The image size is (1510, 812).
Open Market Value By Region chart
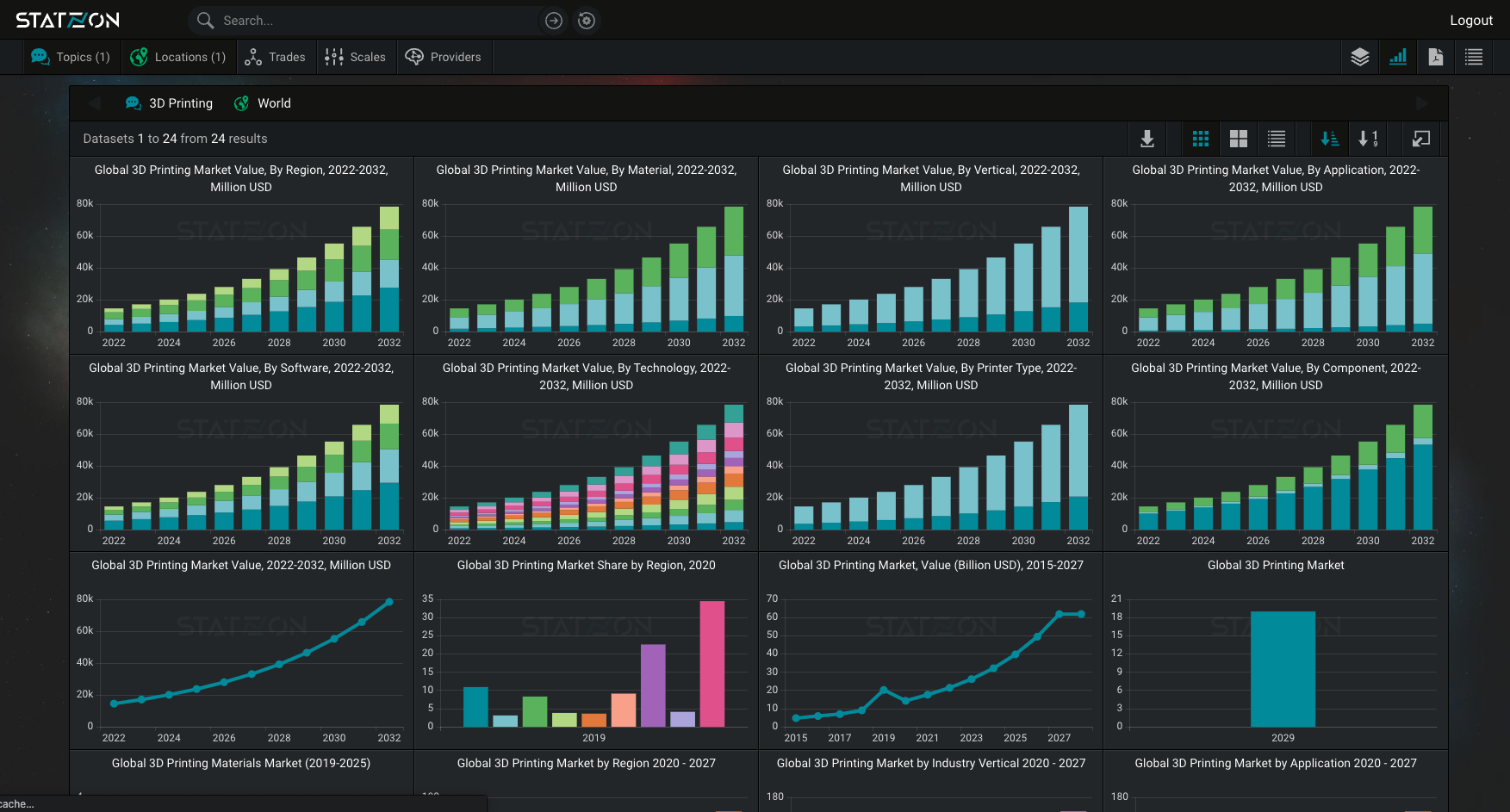(x=241, y=256)
